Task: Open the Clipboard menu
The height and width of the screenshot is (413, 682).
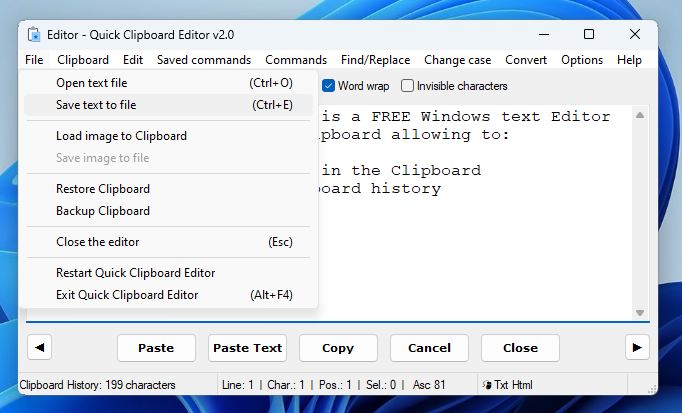Action: pyautogui.click(x=83, y=60)
